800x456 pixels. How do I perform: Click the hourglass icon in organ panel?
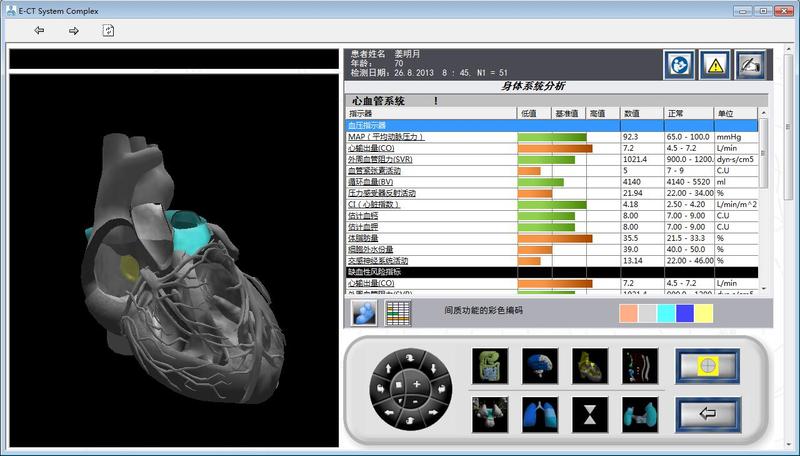[588, 411]
